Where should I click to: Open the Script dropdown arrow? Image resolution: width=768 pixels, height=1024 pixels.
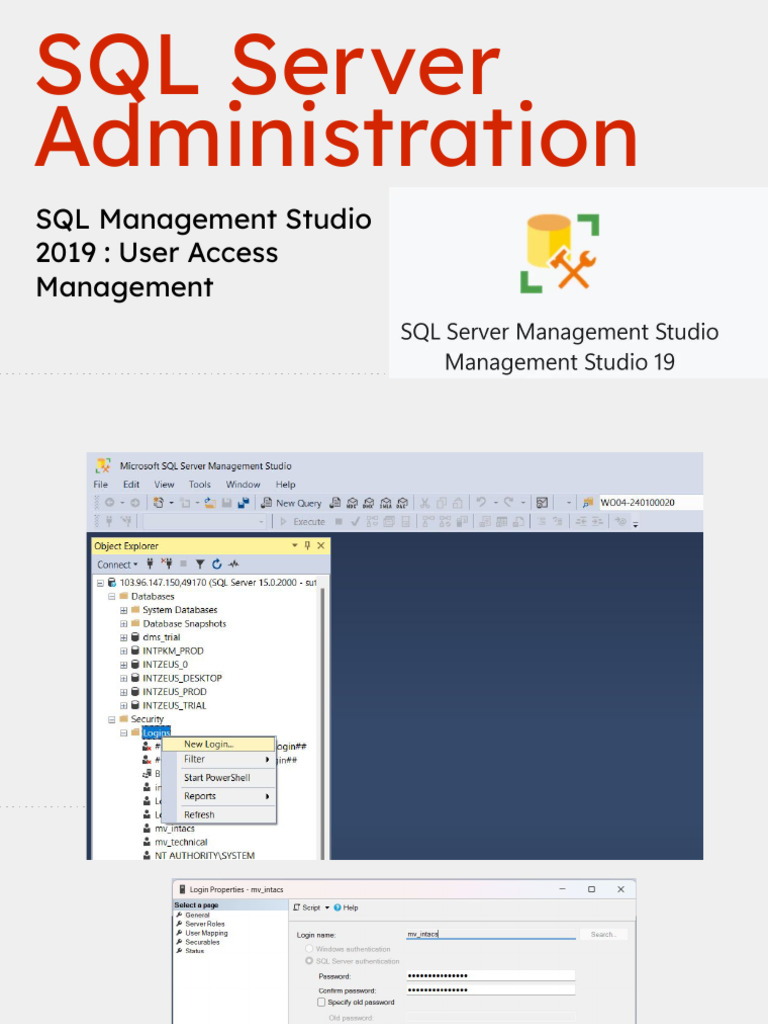click(327, 908)
